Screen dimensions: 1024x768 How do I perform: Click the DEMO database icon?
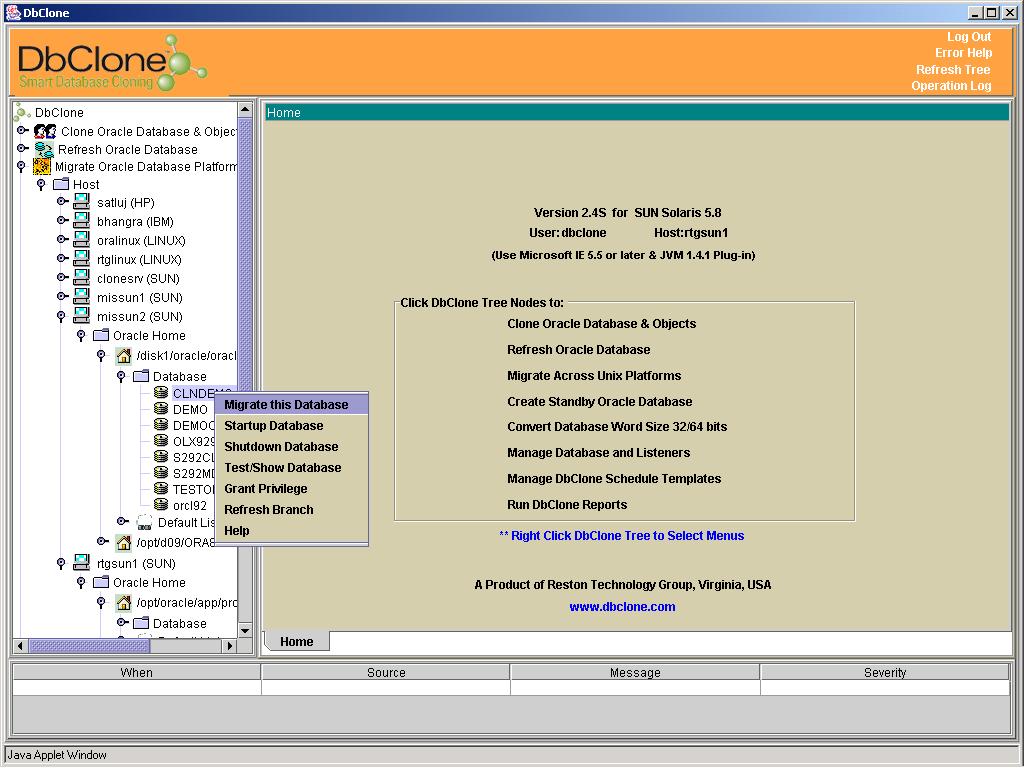[x=161, y=409]
